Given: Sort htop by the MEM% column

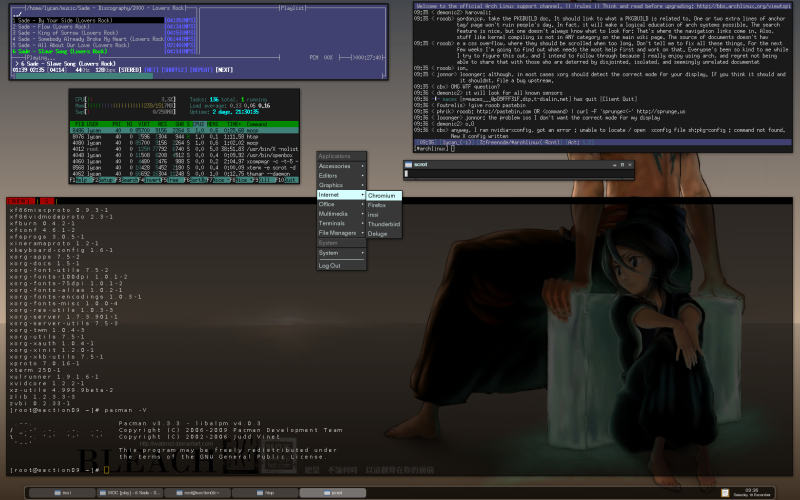Looking at the screenshot, I should (213, 124).
